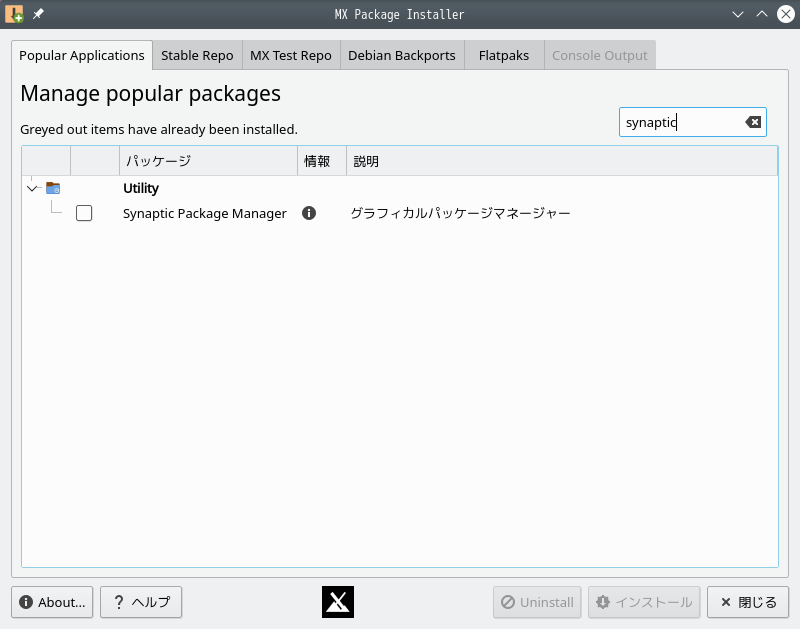Image resolution: width=800 pixels, height=629 pixels.
Task: Click the グラフィカルパッケージマネージャー description
Action: pos(460,213)
